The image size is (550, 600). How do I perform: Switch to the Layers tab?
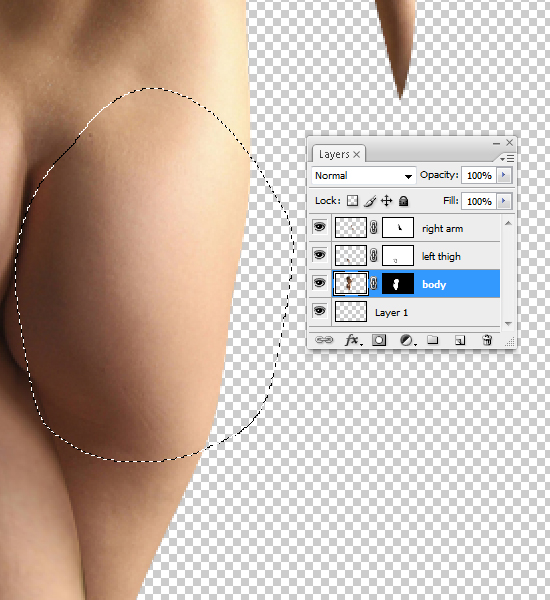click(334, 154)
